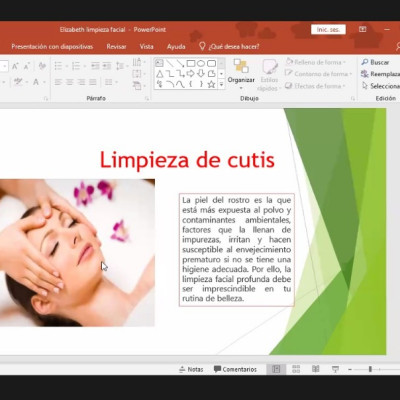
Task: Open the Revisar ribbon tab
Action: tap(116, 47)
